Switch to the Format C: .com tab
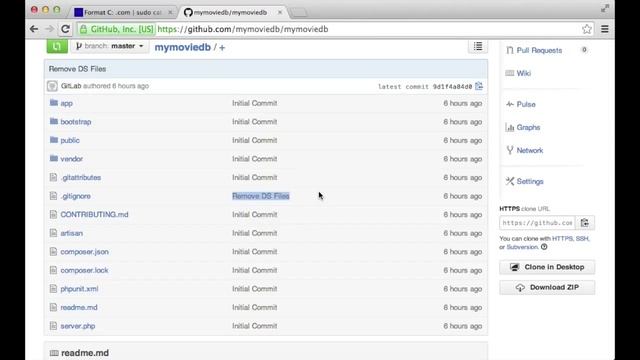The width and height of the screenshot is (640, 360). click(x=122, y=13)
